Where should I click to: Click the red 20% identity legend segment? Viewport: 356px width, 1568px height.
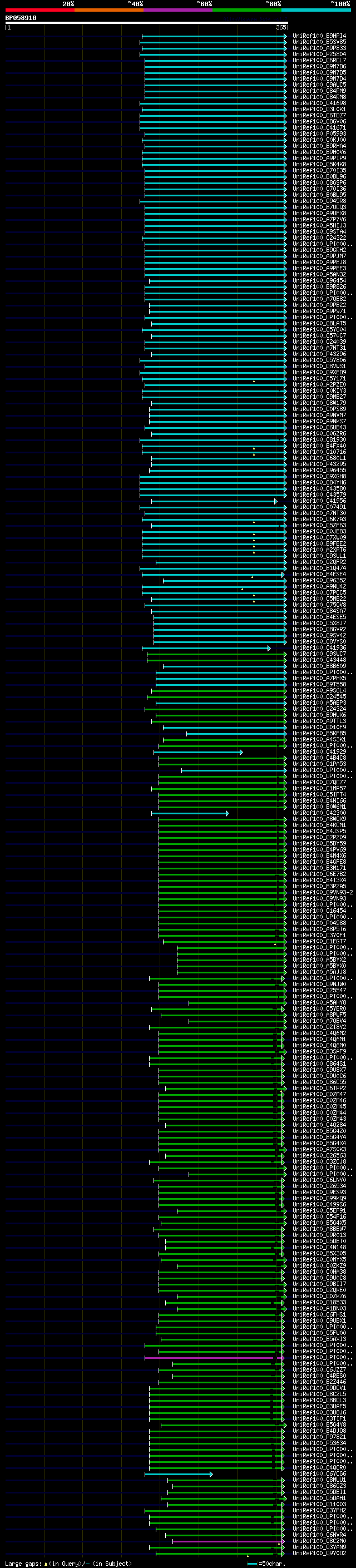tap(39, 10)
